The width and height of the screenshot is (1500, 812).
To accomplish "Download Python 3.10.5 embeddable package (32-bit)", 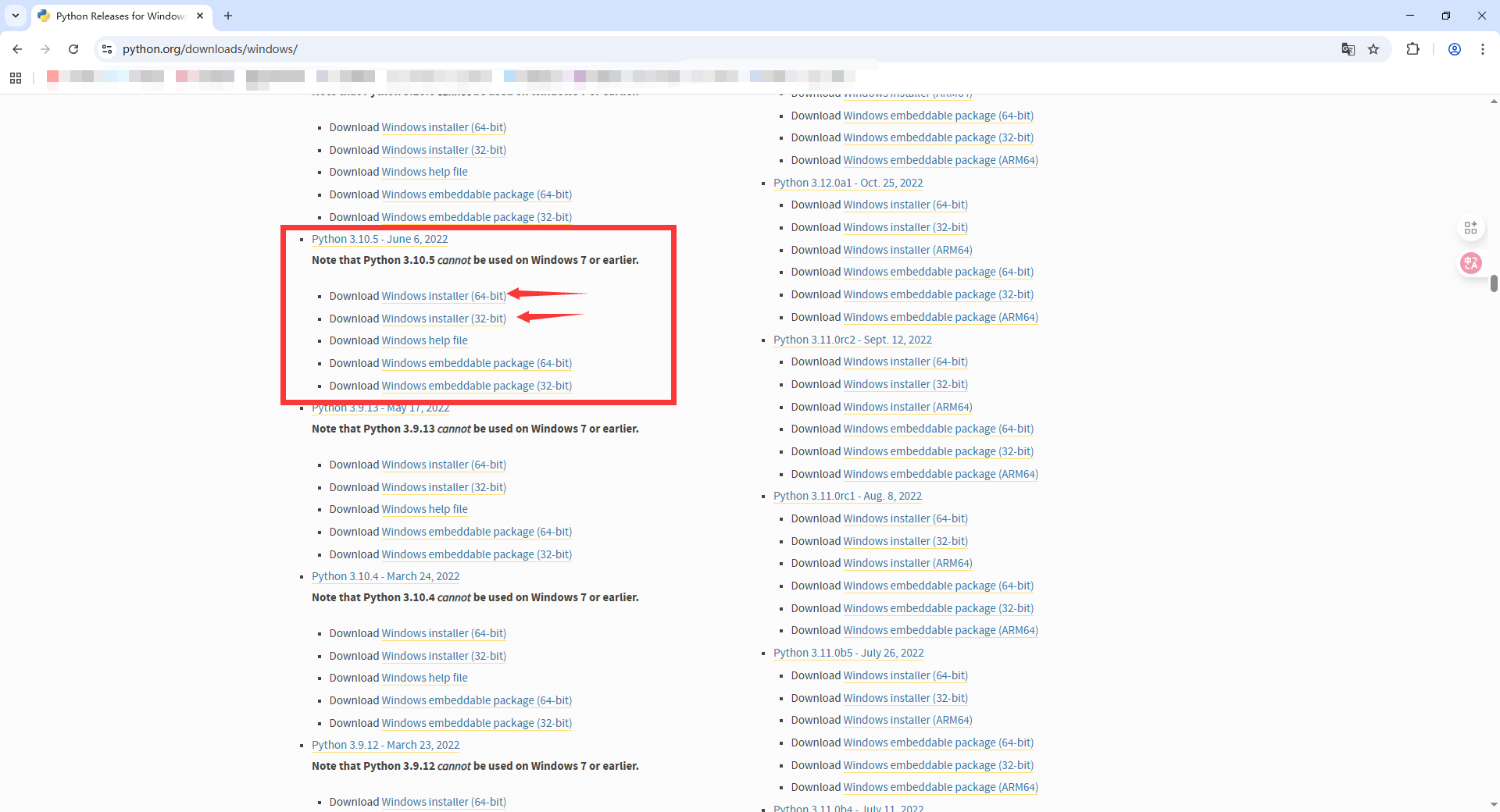I will (477, 386).
